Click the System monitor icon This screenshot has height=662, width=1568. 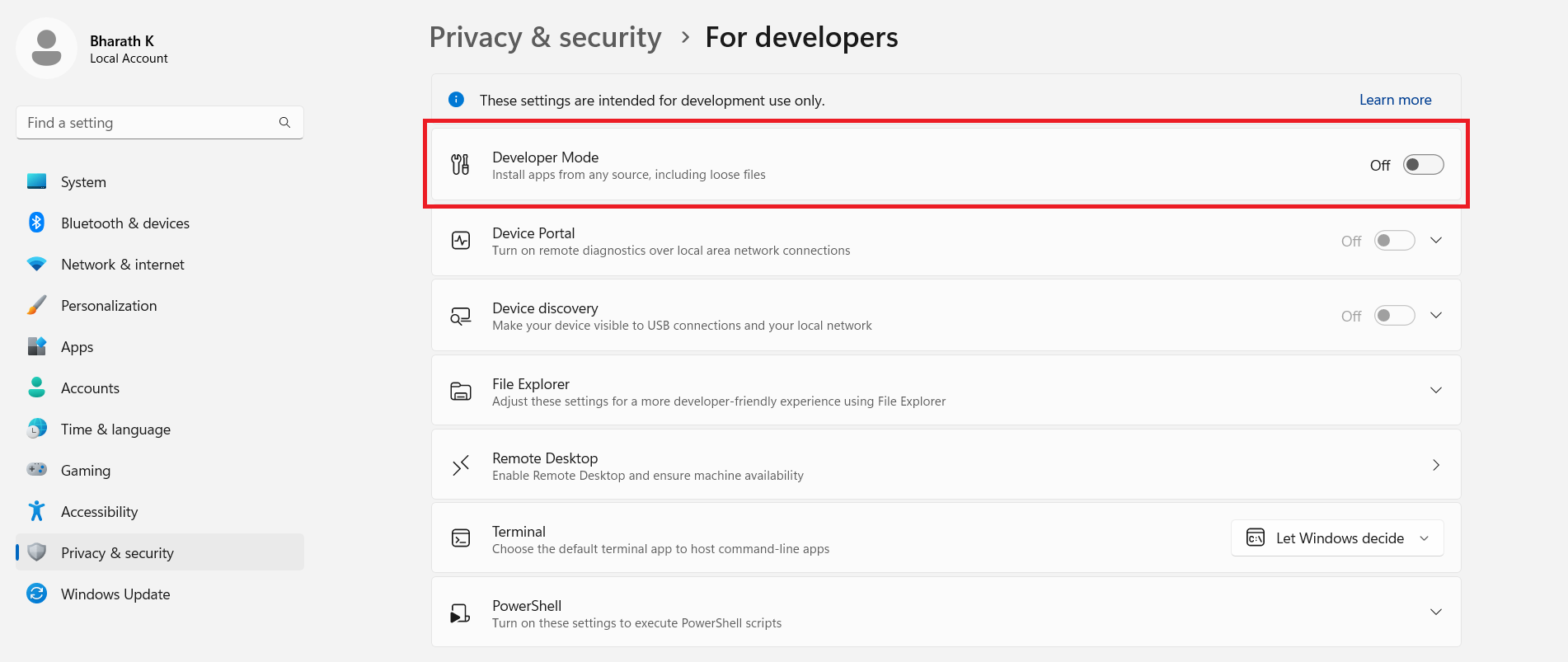[x=37, y=181]
